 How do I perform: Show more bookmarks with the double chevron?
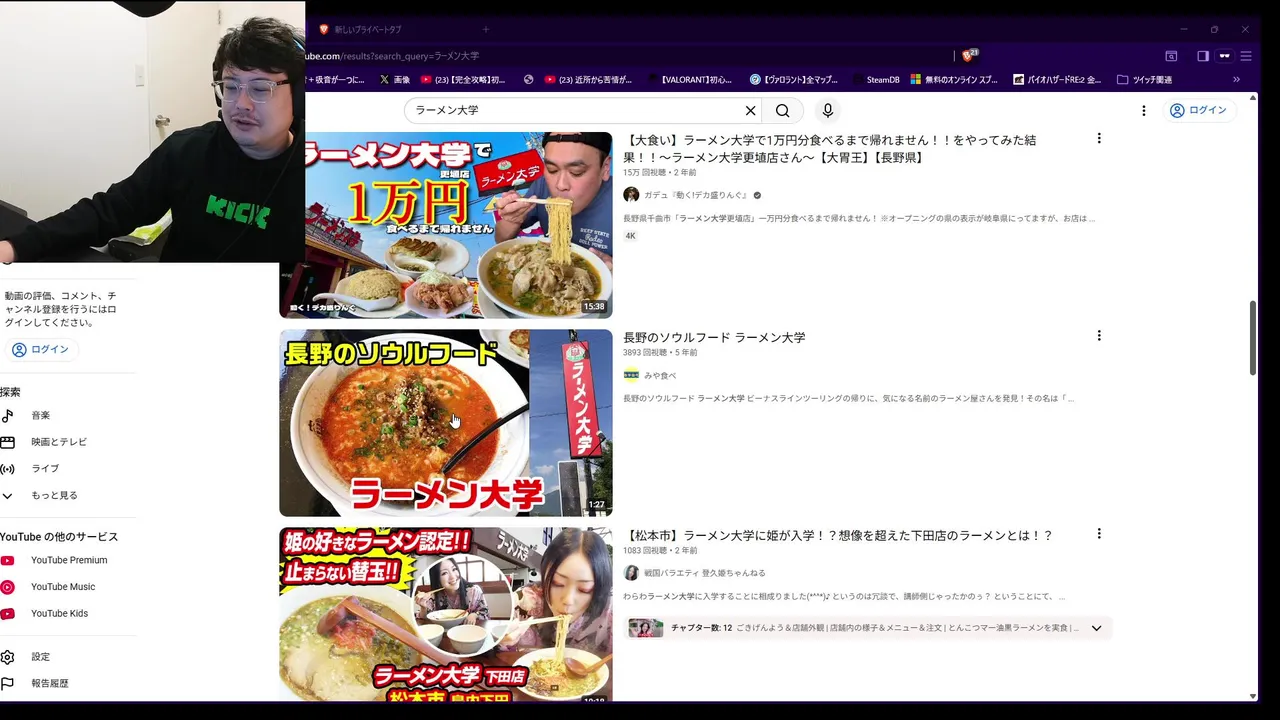coord(1236,80)
